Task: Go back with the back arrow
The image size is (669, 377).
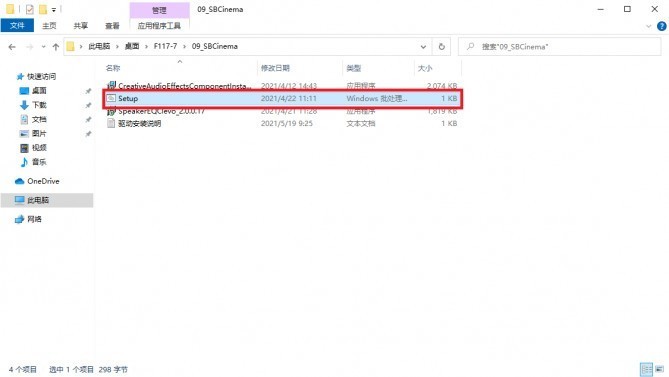Action: point(12,46)
